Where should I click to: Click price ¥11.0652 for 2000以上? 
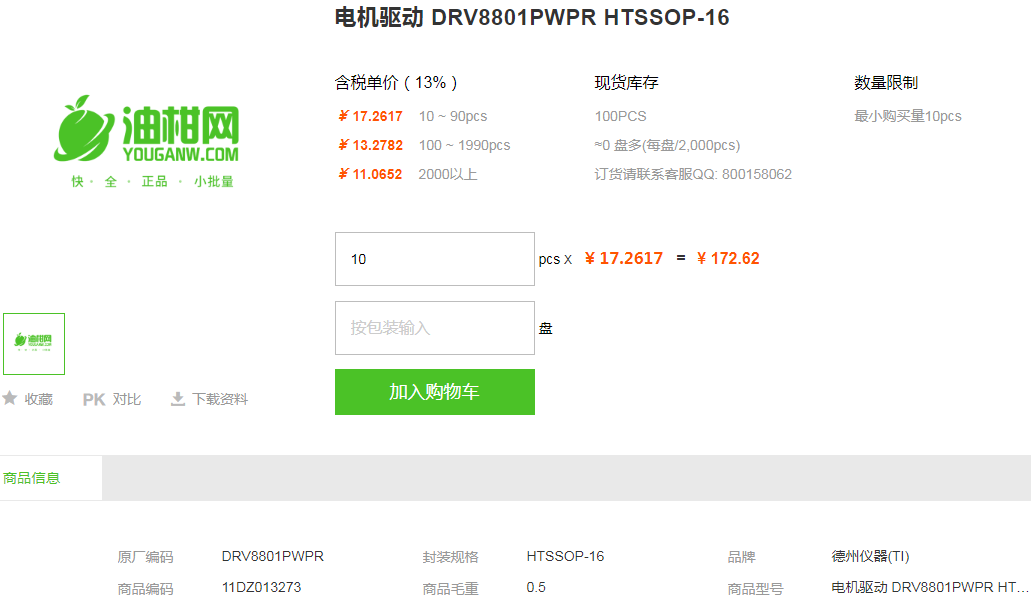point(370,174)
